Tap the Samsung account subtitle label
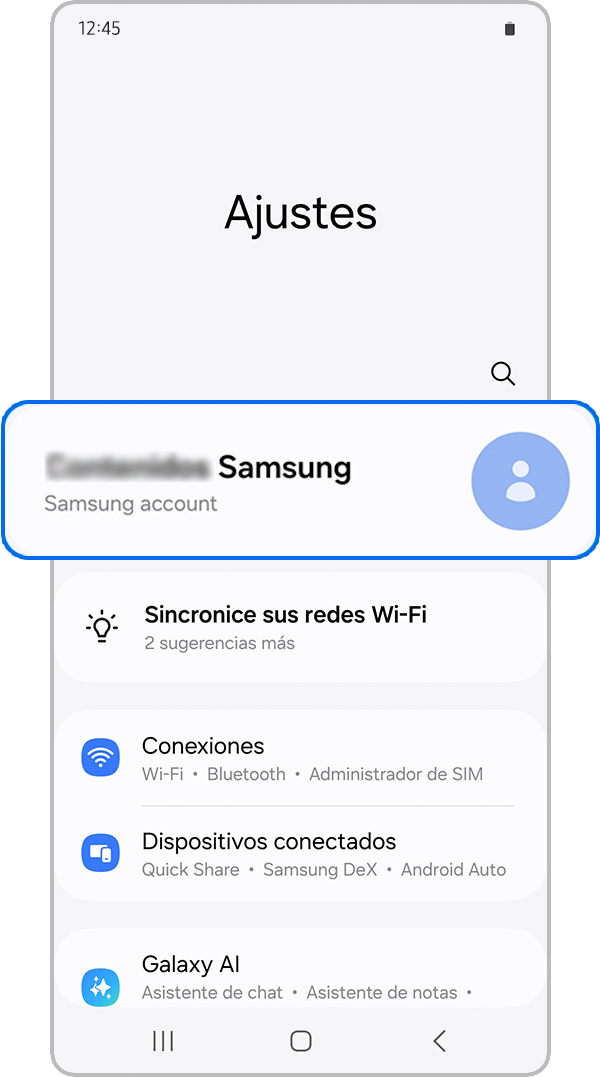600x1077 pixels. coord(131,503)
